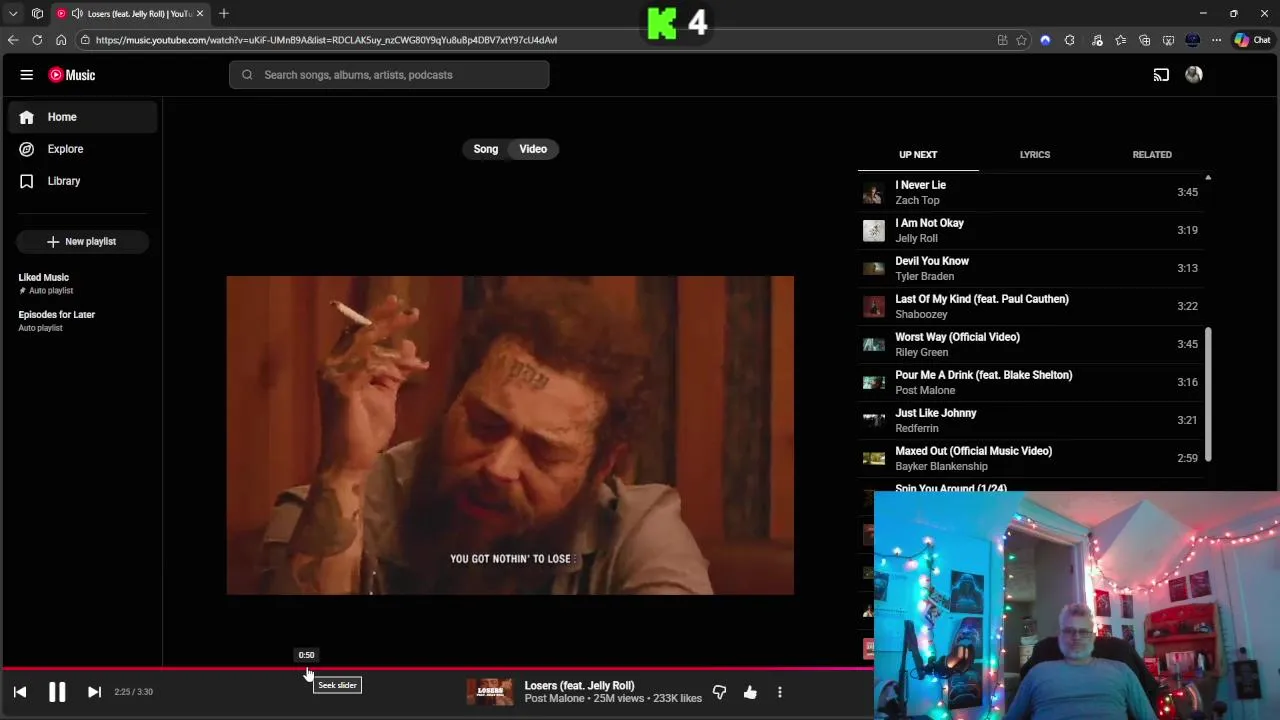Pause the current song
The width and height of the screenshot is (1280, 720).
(x=57, y=692)
